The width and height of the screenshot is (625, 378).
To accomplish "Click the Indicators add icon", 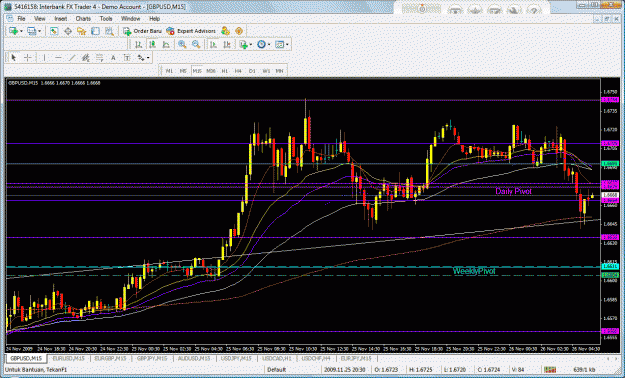I will 243,45.
